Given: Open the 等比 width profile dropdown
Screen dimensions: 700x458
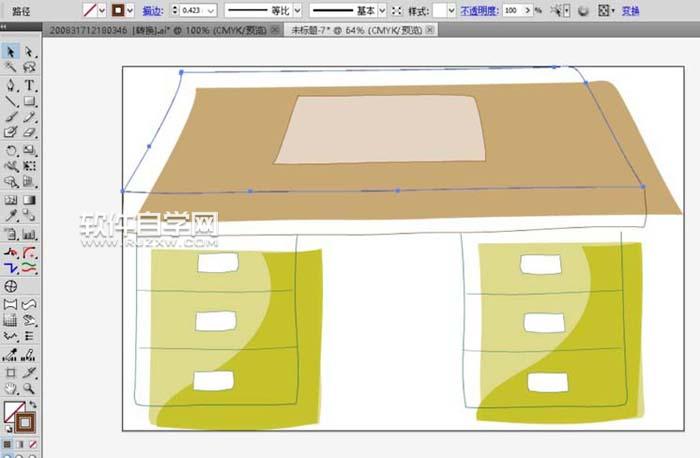Looking at the screenshot, I should 297,11.
